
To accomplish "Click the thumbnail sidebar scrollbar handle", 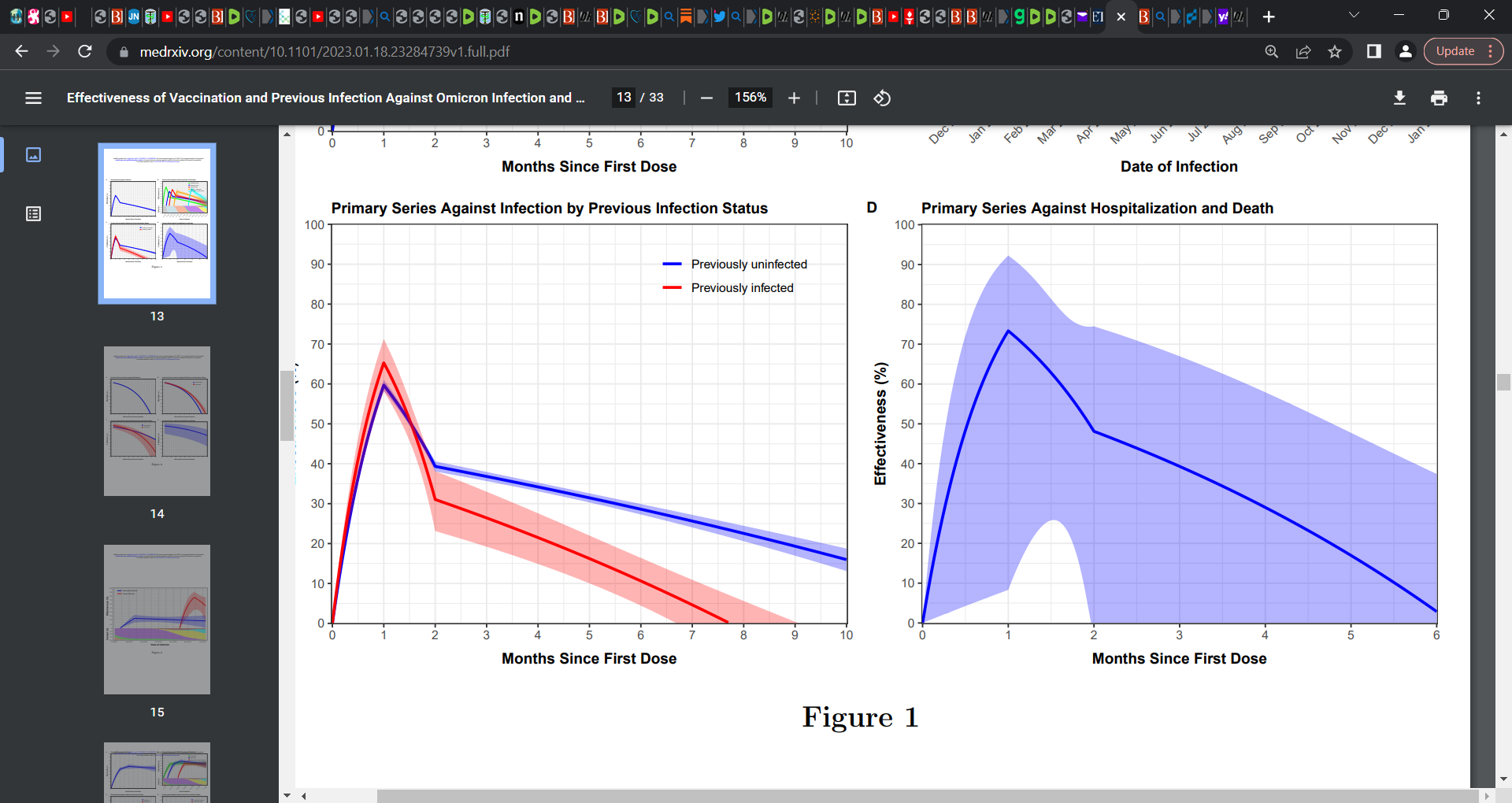I will coord(287,405).
